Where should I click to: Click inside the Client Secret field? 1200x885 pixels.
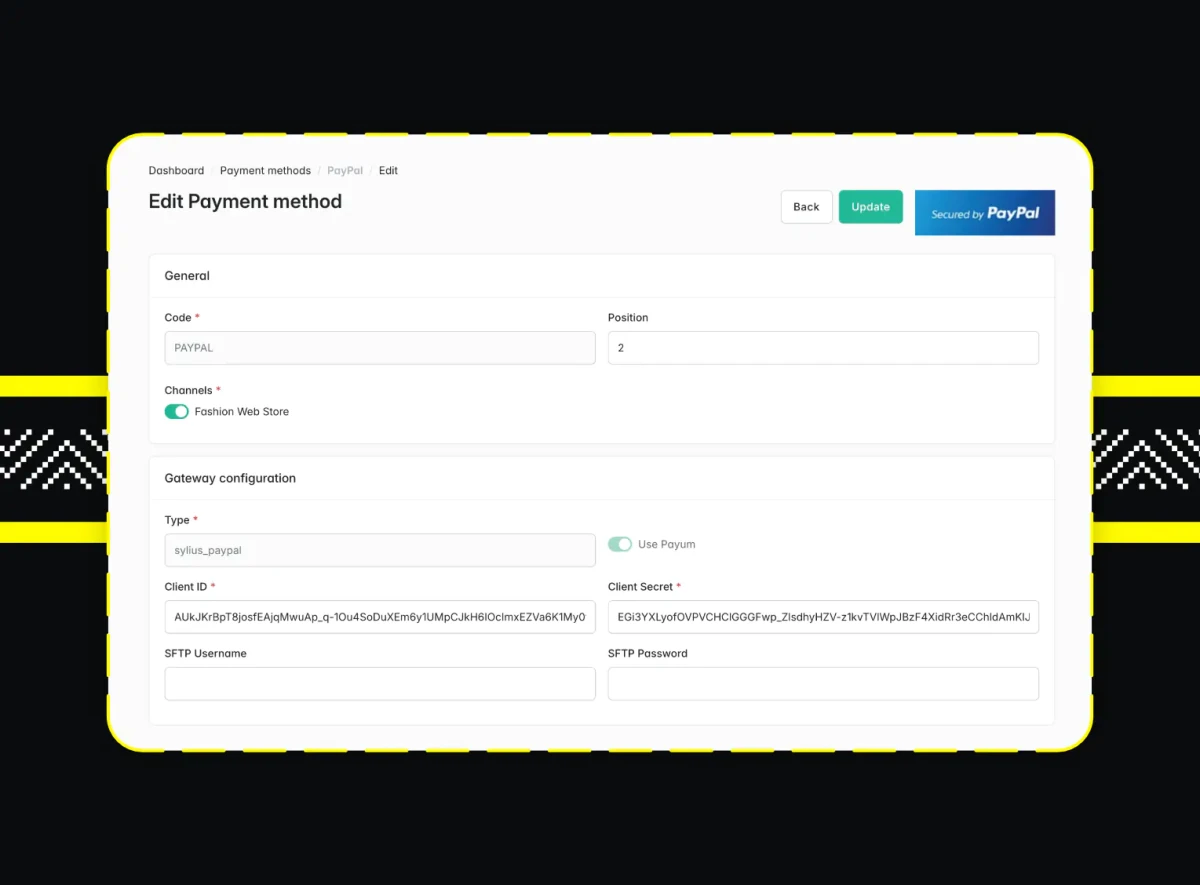[823, 616]
